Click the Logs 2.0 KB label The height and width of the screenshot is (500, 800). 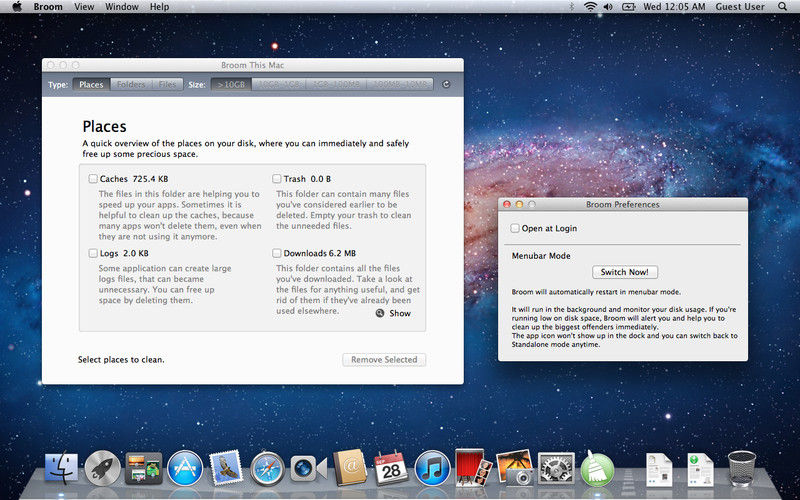[x=124, y=253]
